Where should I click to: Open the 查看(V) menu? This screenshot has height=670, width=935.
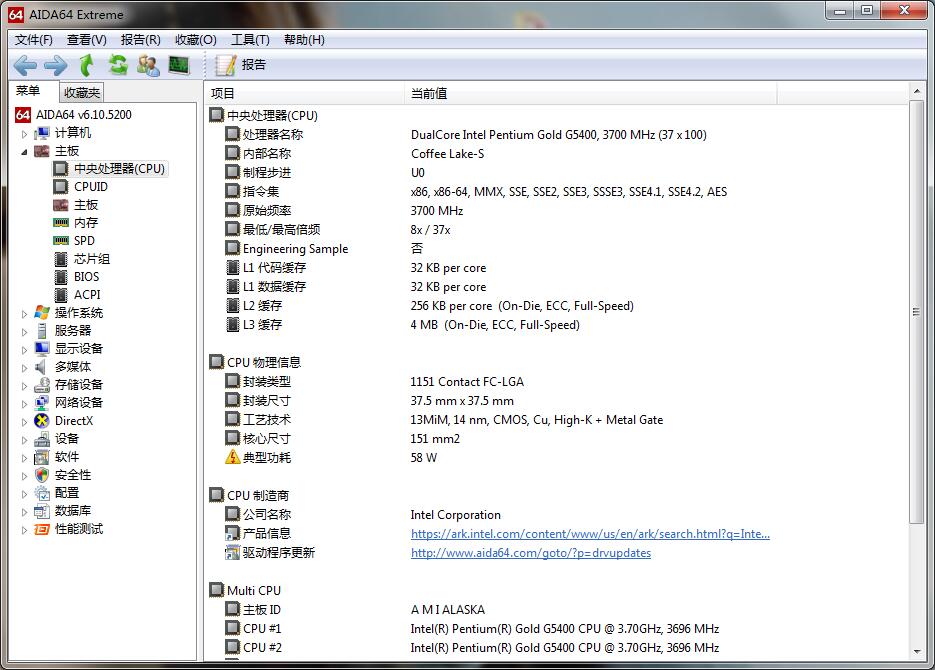tap(86, 40)
